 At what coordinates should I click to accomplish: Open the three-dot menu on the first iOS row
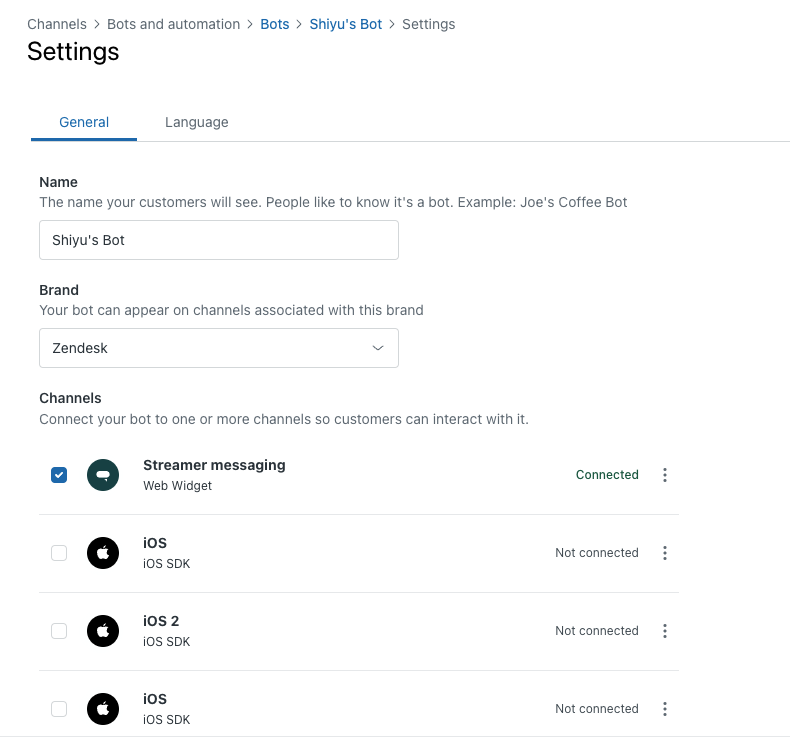(665, 553)
